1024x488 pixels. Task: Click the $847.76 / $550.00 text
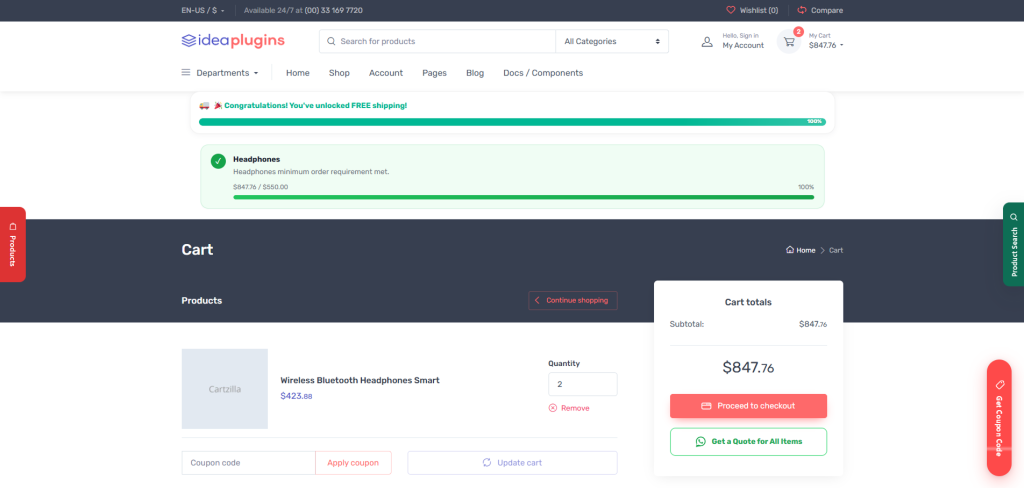[x=261, y=187]
